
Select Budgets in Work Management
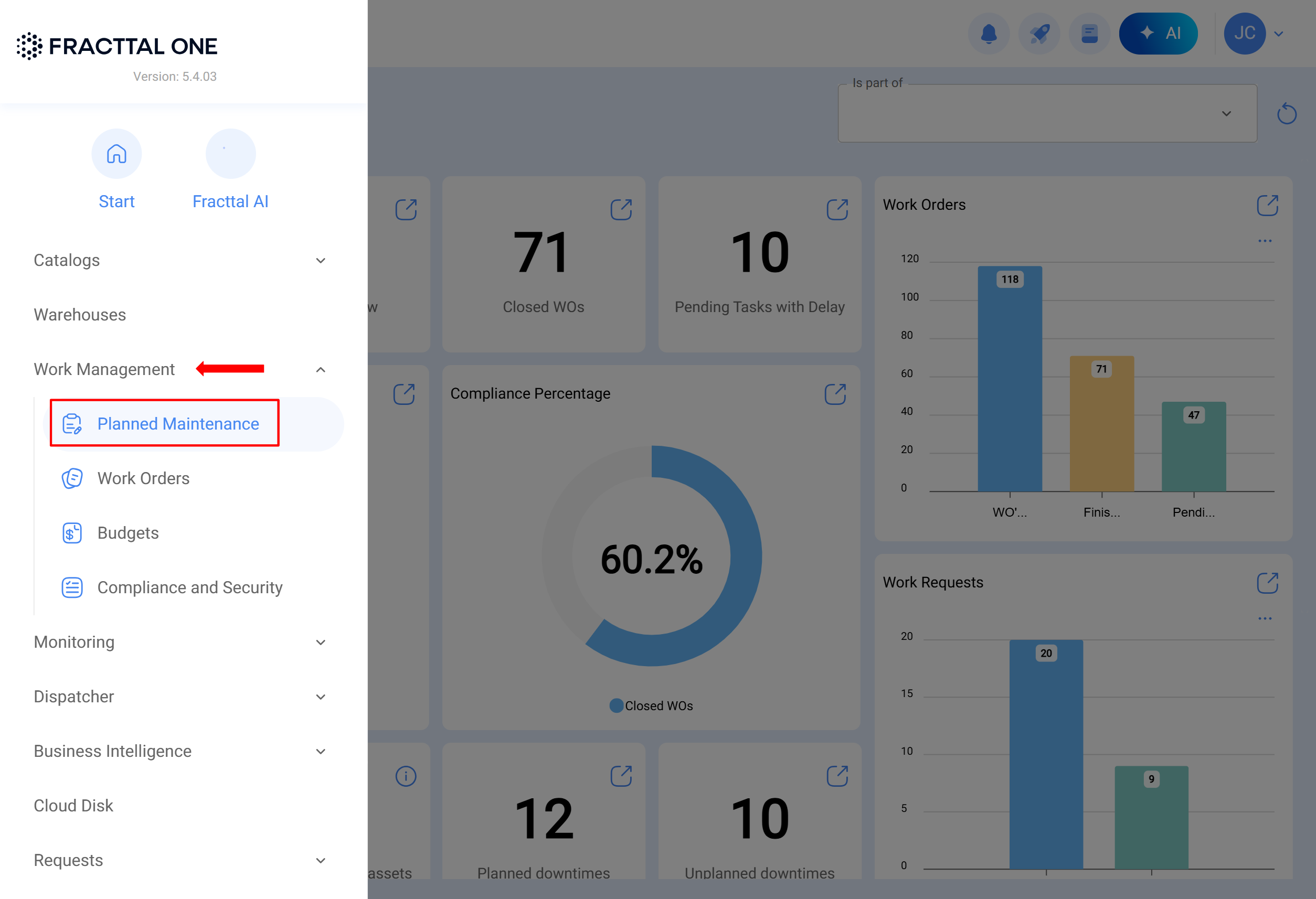[128, 533]
